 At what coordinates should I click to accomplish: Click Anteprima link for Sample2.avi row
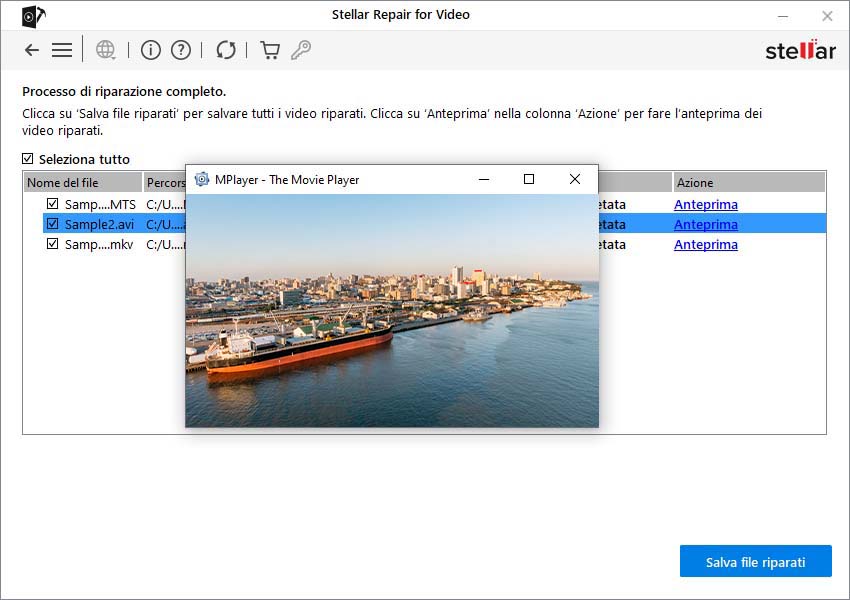705,224
